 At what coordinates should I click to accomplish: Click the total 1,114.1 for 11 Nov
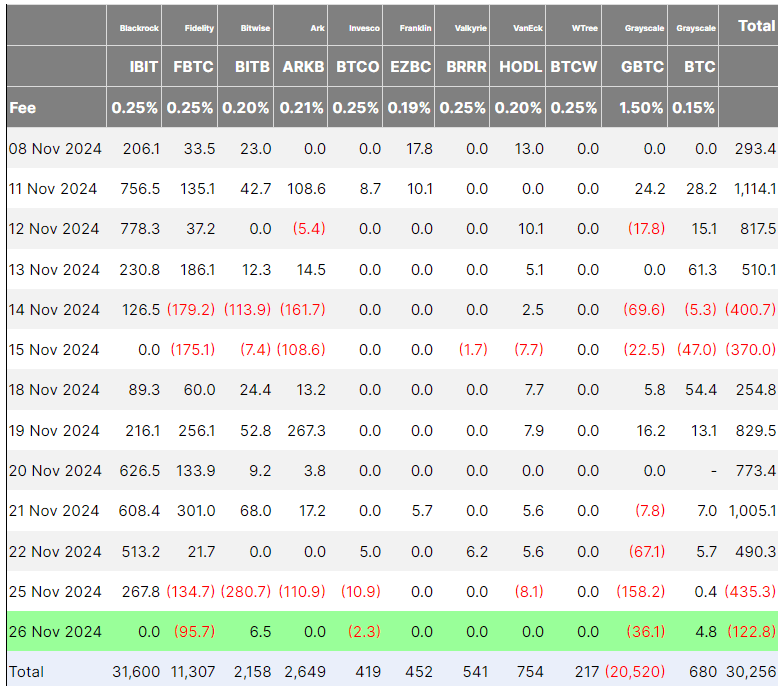[755, 189]
